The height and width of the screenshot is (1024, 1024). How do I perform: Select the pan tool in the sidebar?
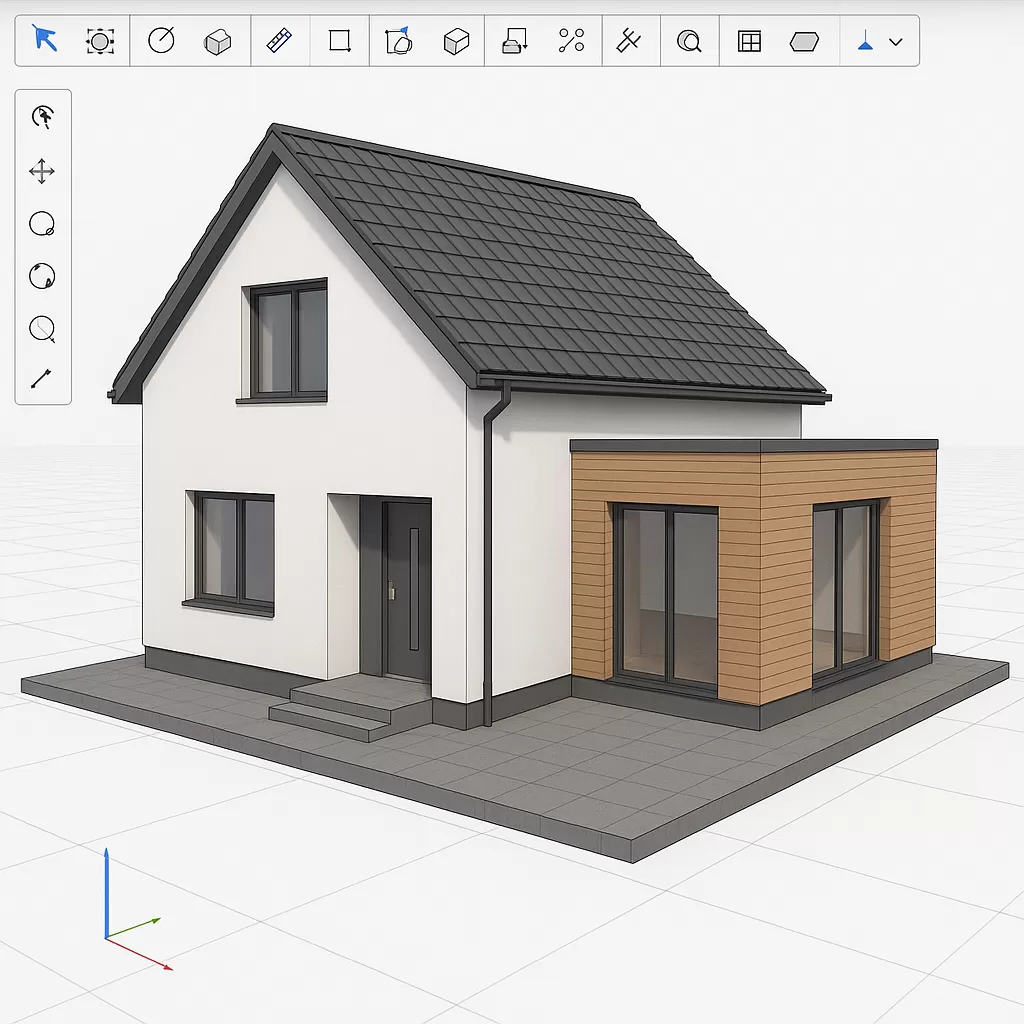[41, 171]
